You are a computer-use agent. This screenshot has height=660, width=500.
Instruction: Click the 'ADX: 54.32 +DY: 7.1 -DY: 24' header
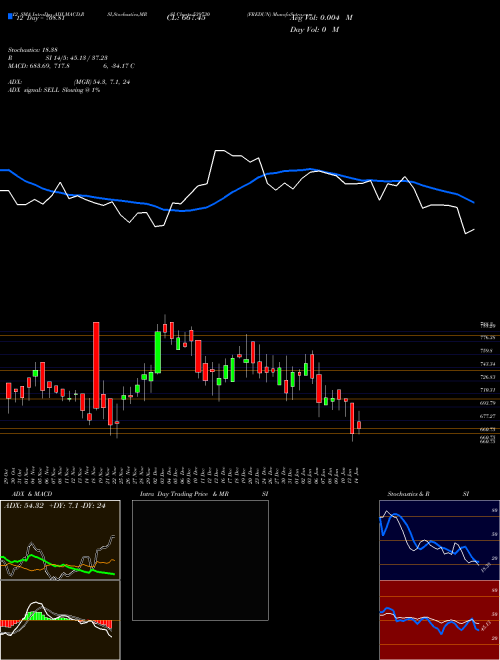55,506
